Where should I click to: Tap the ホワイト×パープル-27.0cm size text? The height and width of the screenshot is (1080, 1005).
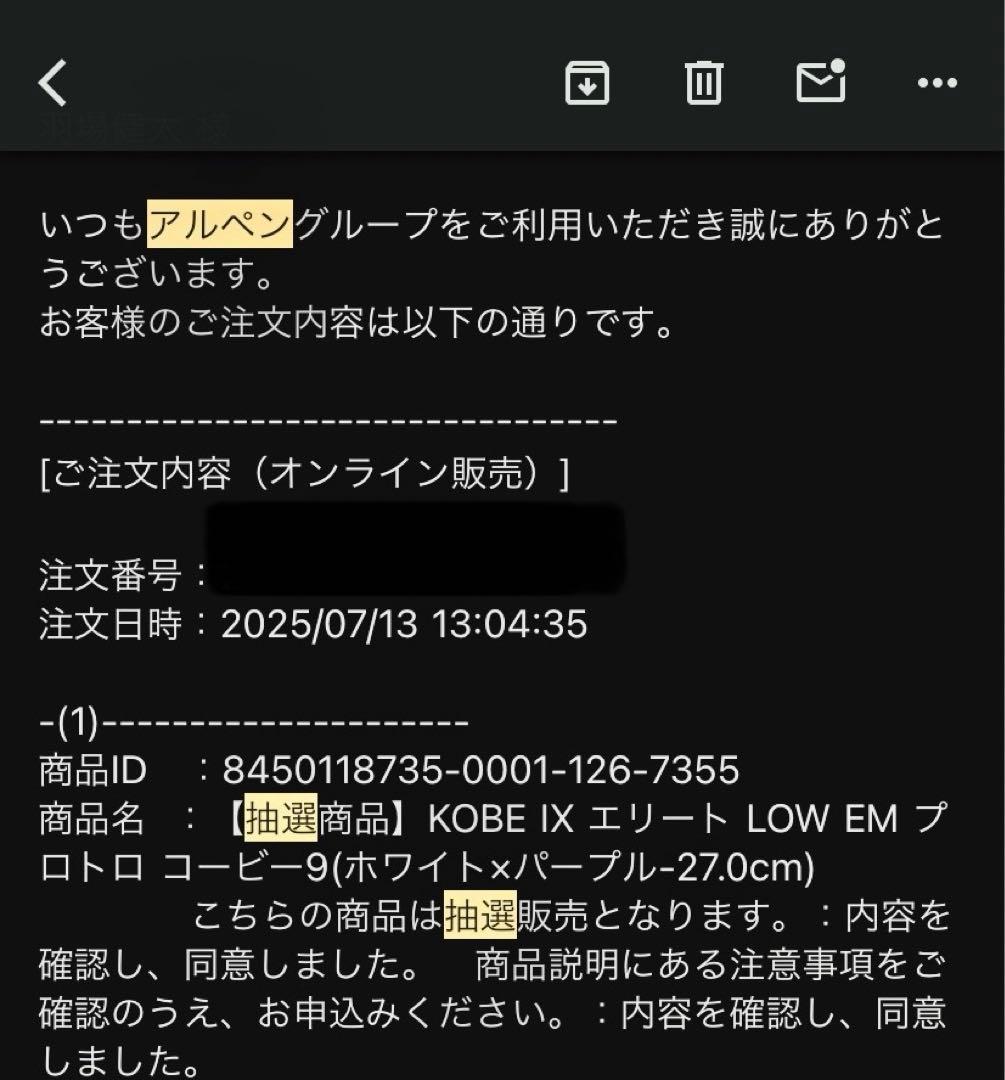pos(579,867)
